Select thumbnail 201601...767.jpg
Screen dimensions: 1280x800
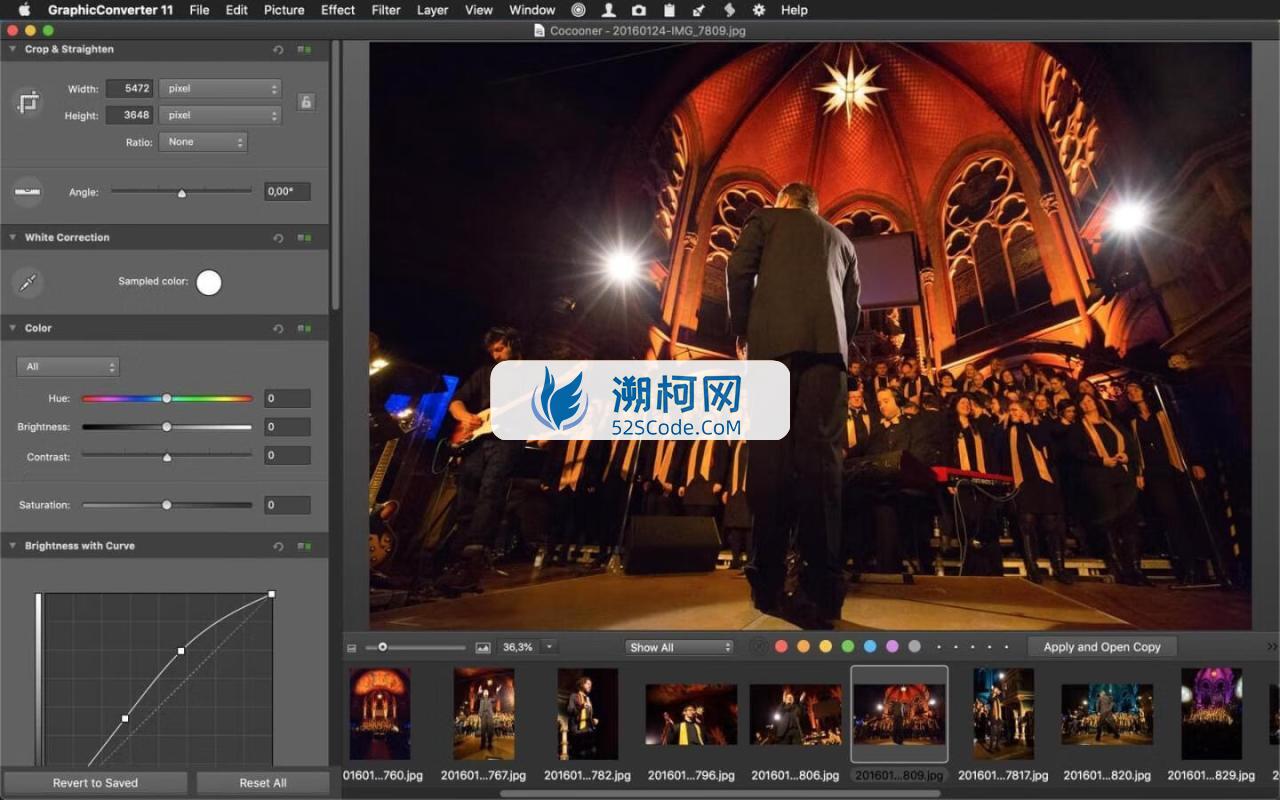484,714
